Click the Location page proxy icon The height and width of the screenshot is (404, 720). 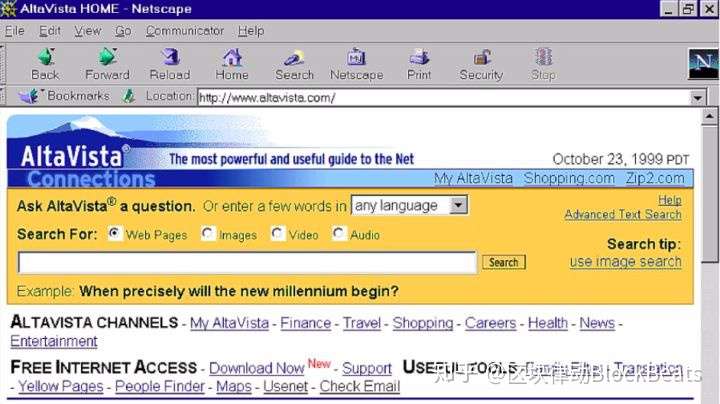(x=129, y=96)
